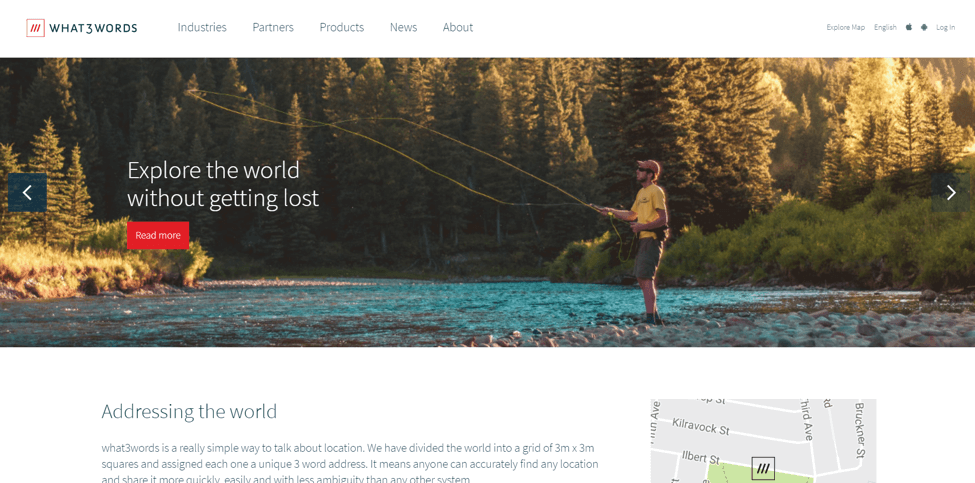The width and height of the screenshot is (975, 483).
Task: Go to the previous carousel slide arrow
Action: coord(27,193)
